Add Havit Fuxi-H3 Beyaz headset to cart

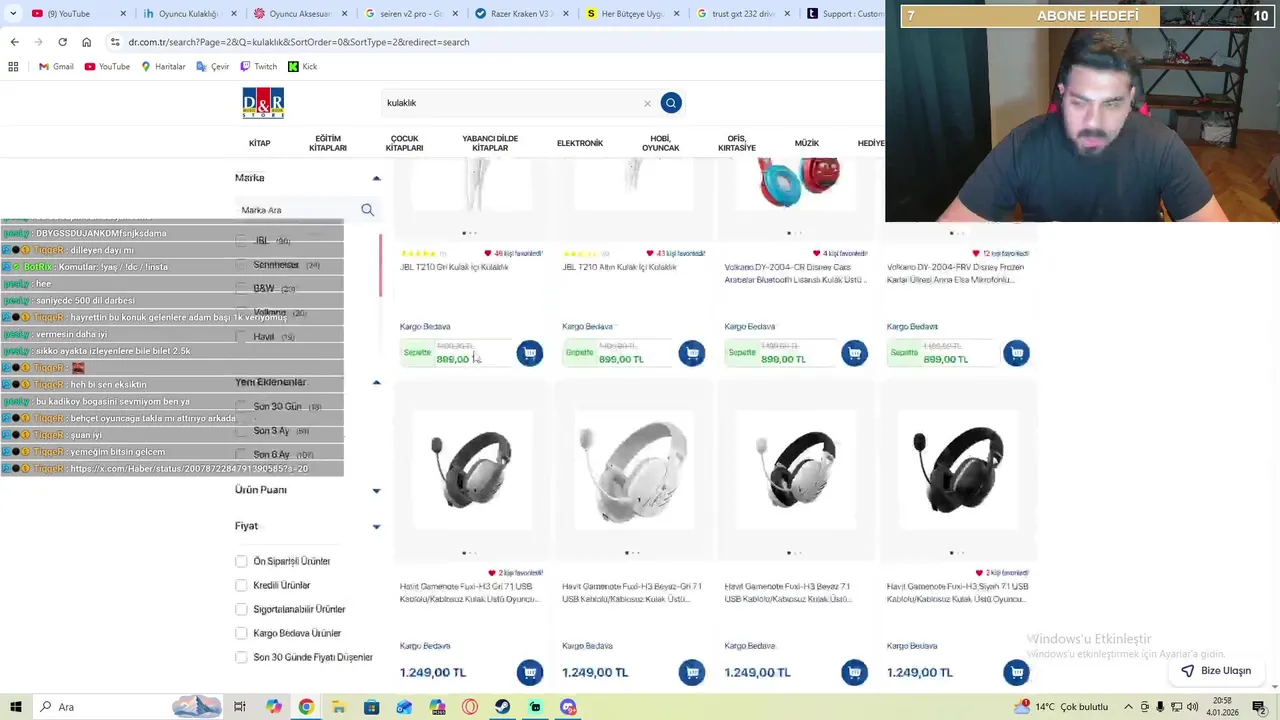pos(854,673)
